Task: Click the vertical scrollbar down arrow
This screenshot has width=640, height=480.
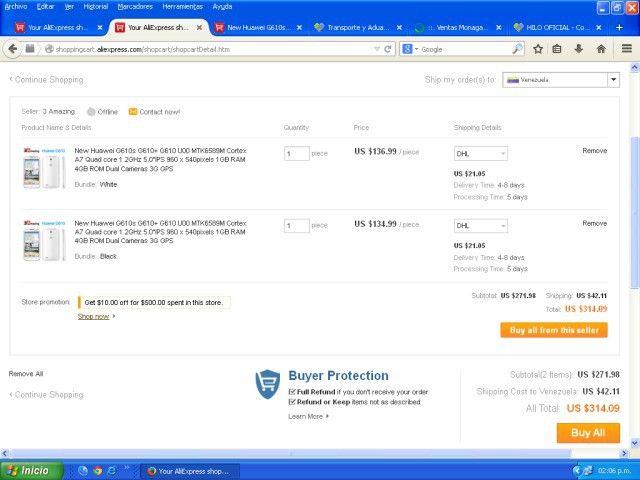Action: [635, 443]
